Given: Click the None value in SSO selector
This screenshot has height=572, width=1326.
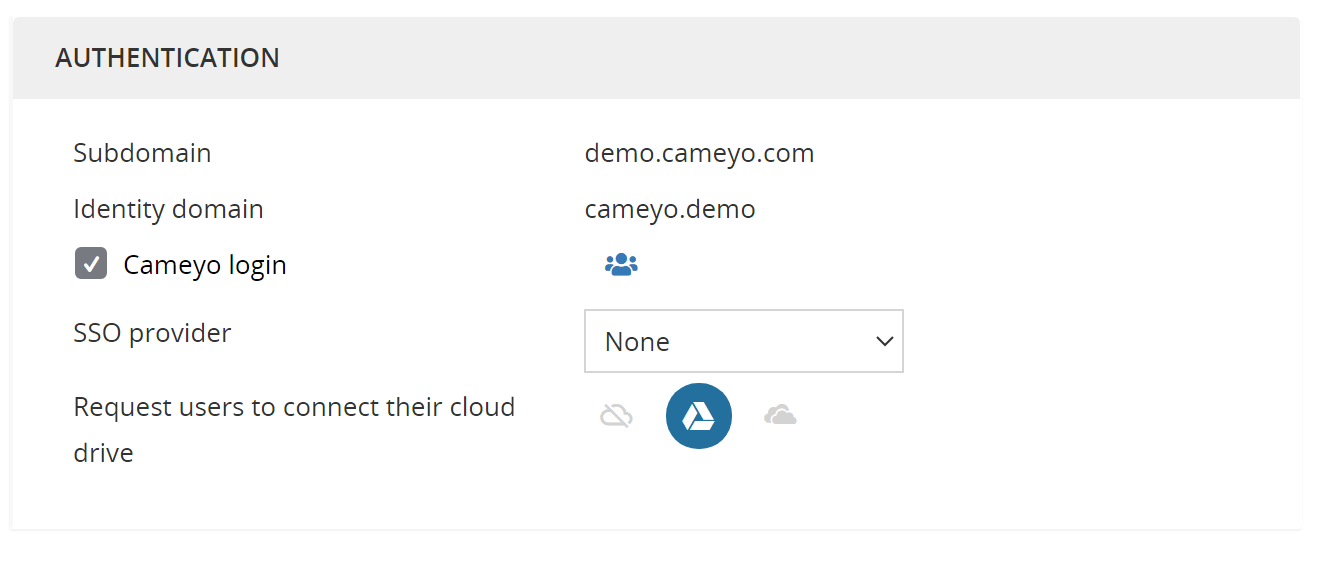Looking at the screenshot, I should click(637, 342).
